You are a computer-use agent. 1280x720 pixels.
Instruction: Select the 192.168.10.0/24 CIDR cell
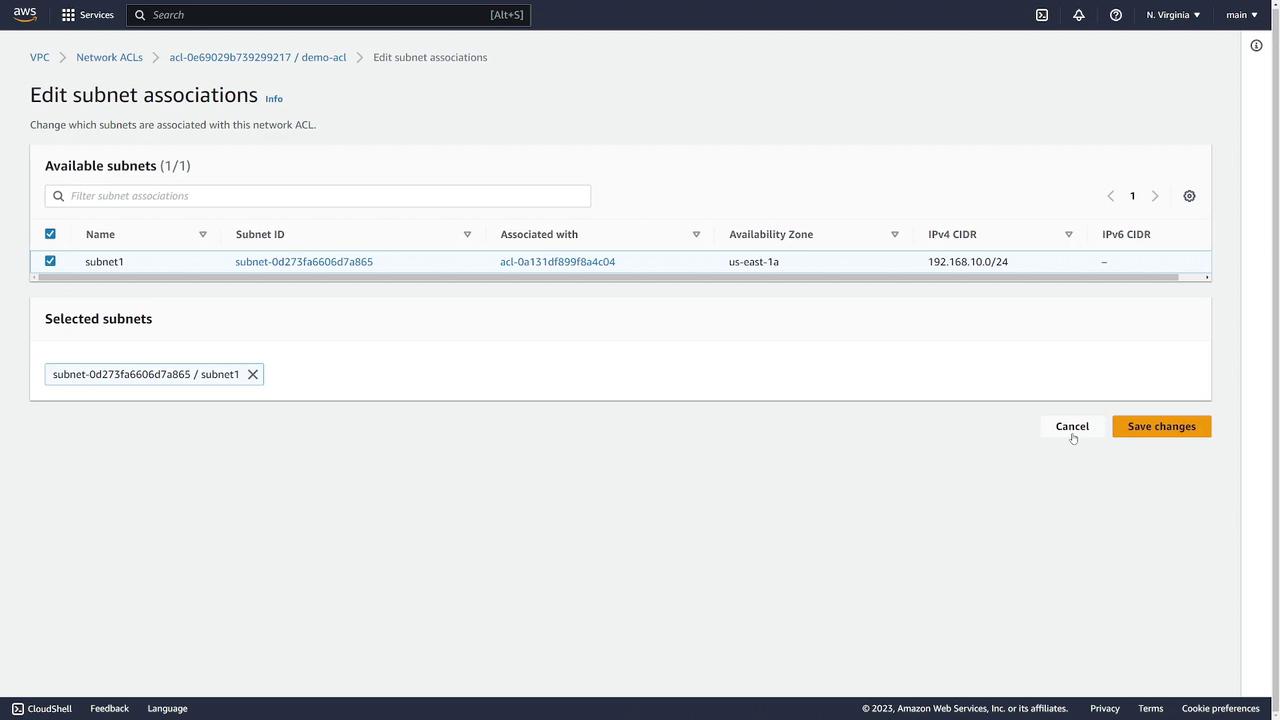coord(968,262)
